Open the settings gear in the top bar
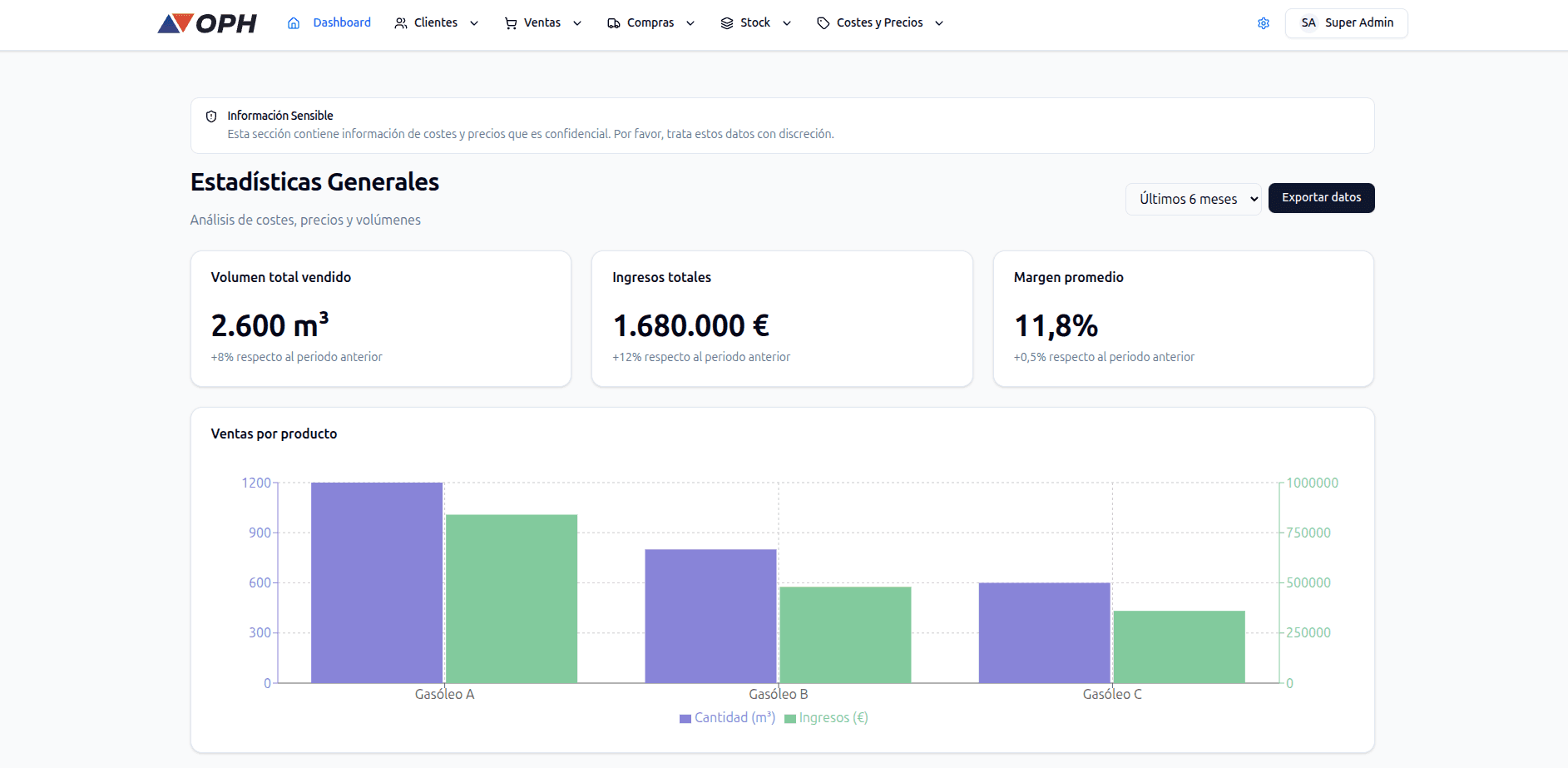Image resolution: width=1568 pixels, height=768 pixels. pyautogui.click(x=1263, y=22)
